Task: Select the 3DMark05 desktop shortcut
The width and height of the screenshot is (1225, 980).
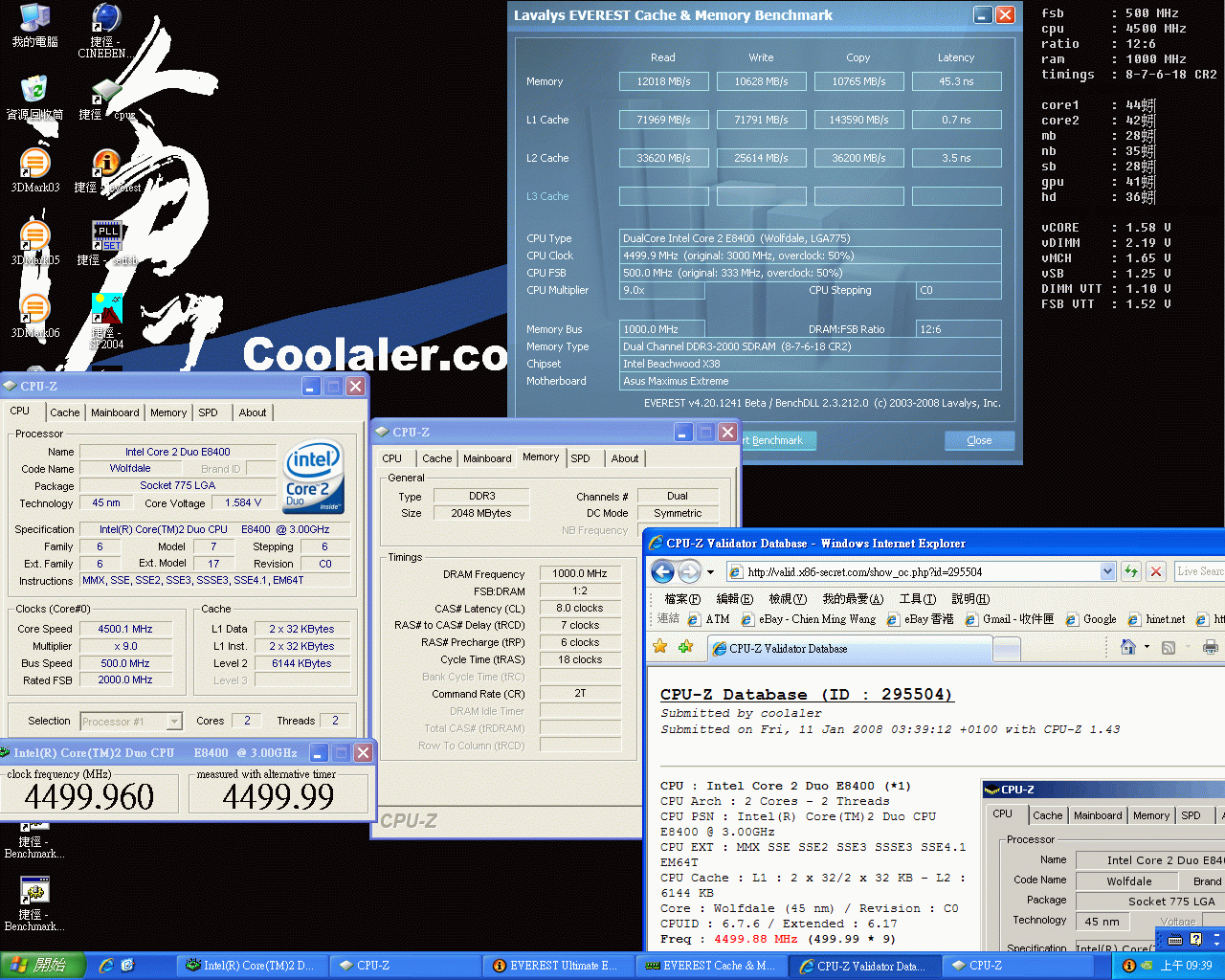Action: point(34,243)
